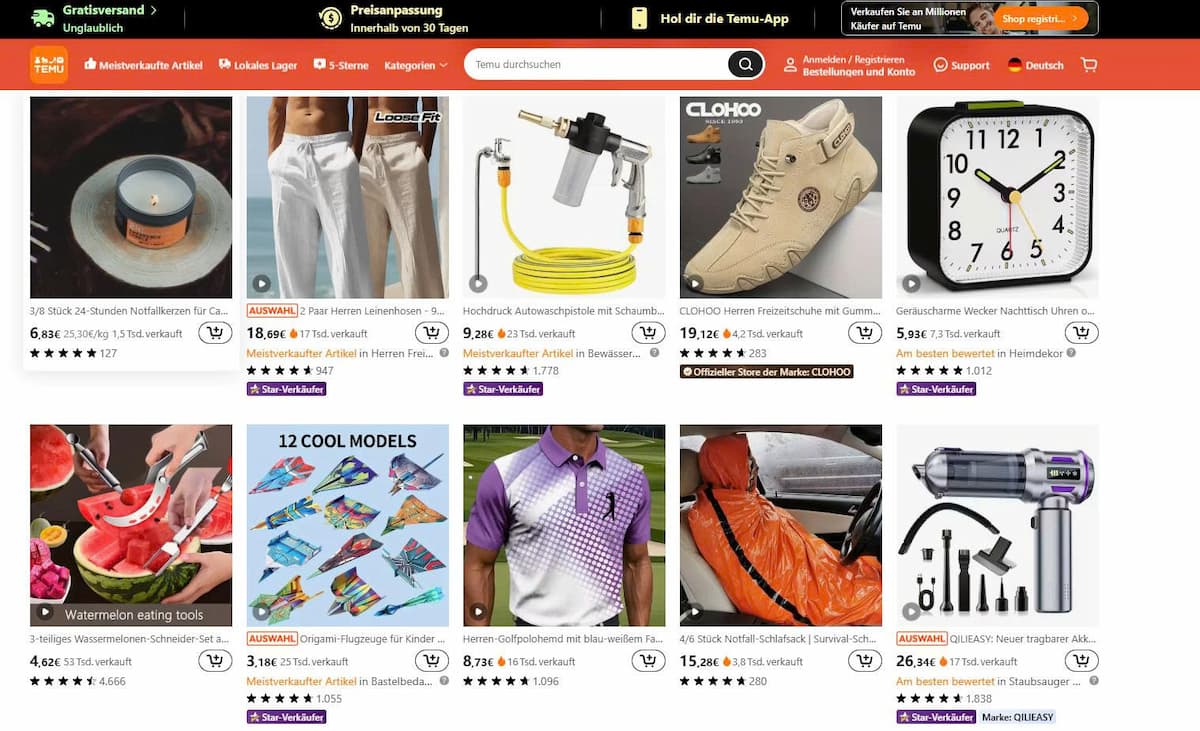
Task: Click the Shop registrieren button
Action: tap(1044, 18)
